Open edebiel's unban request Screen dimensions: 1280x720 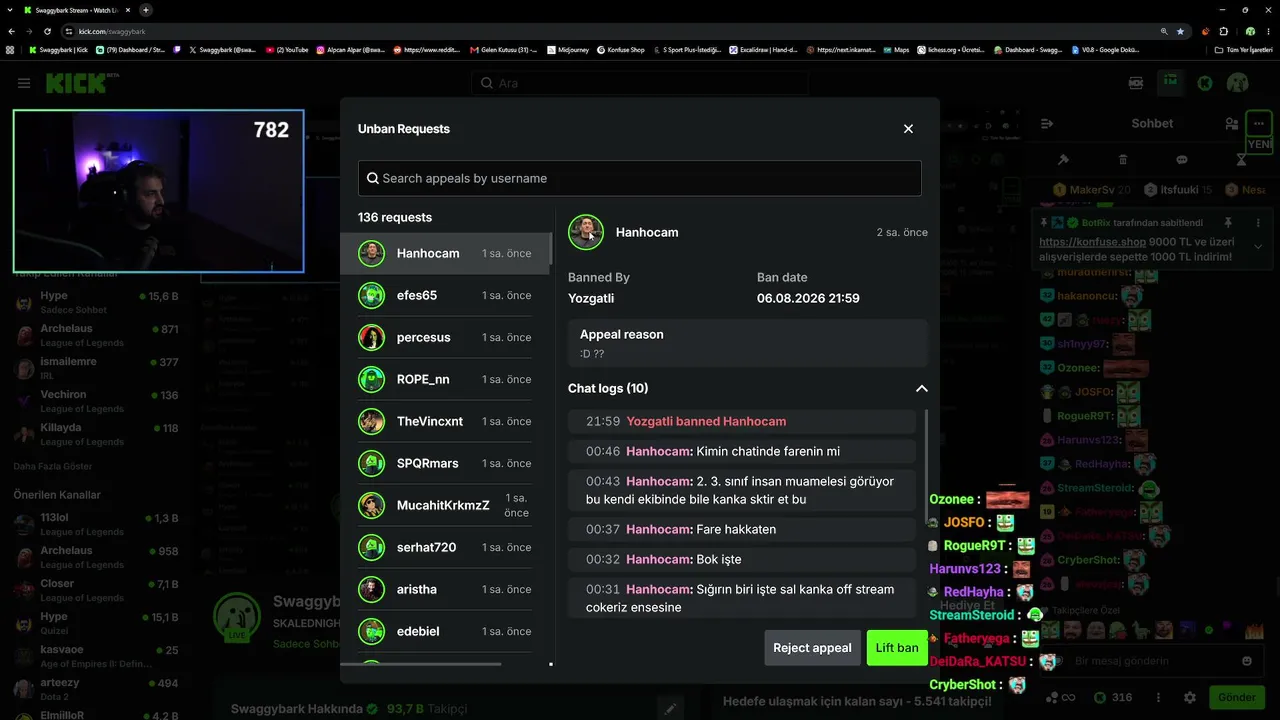[446, 632]
